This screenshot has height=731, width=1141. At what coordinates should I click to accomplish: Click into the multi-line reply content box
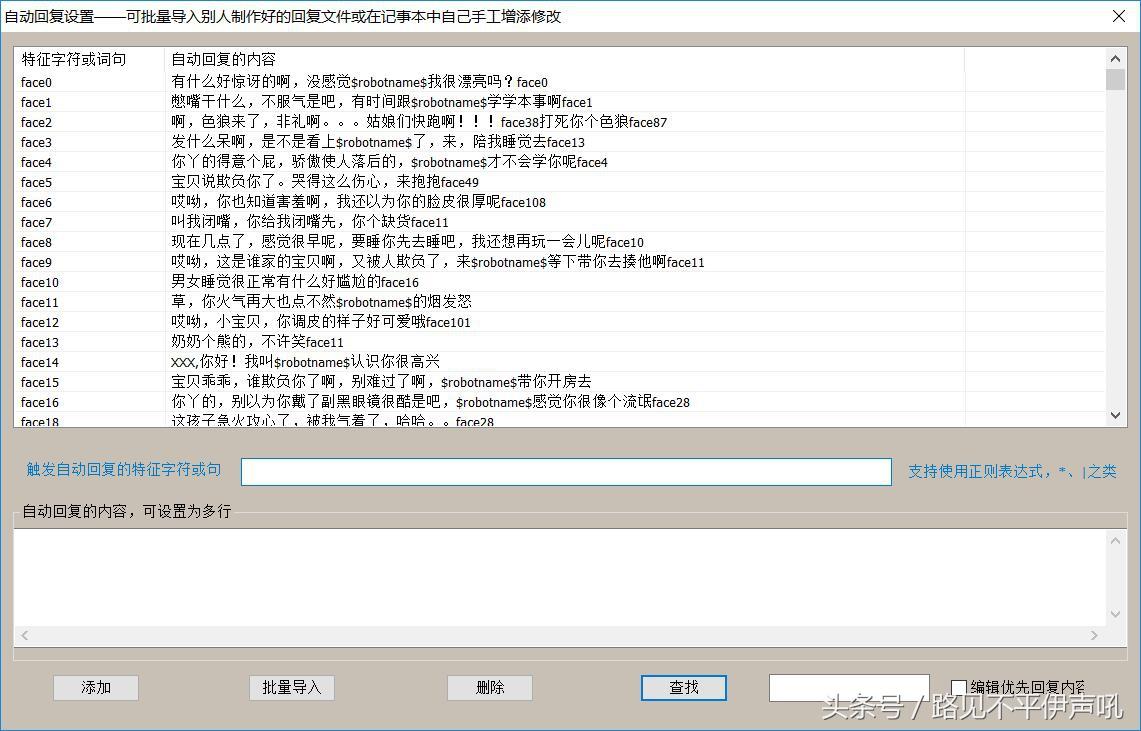[x=560, y=578]
